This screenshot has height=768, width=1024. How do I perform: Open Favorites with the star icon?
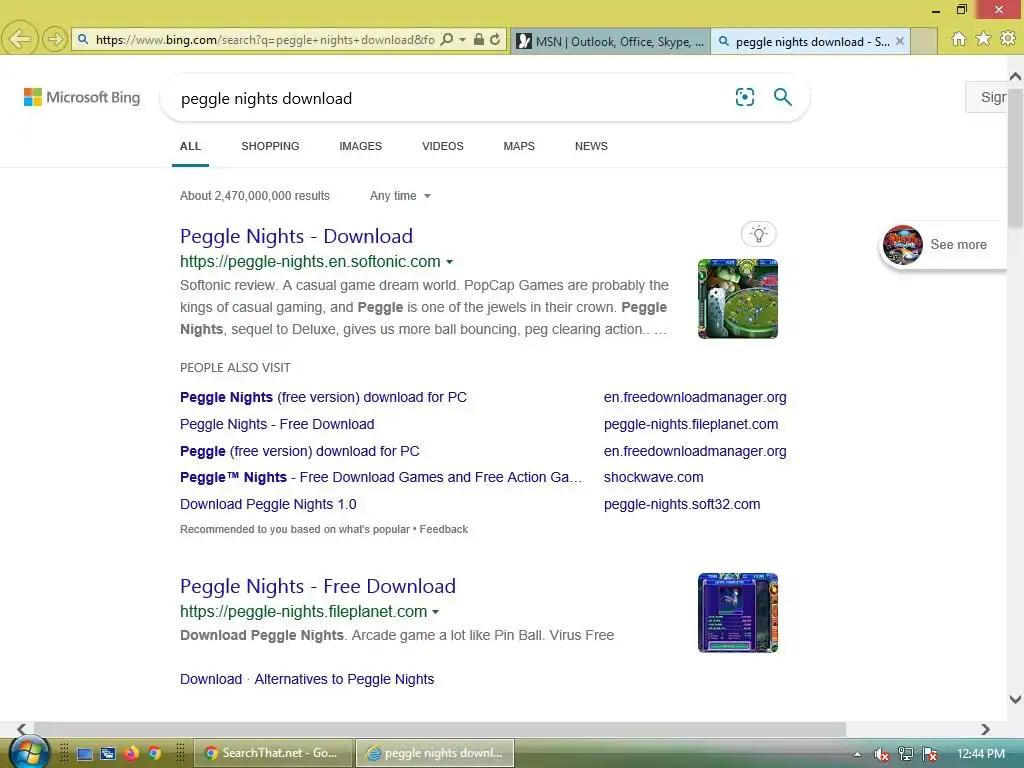[984, 39]
